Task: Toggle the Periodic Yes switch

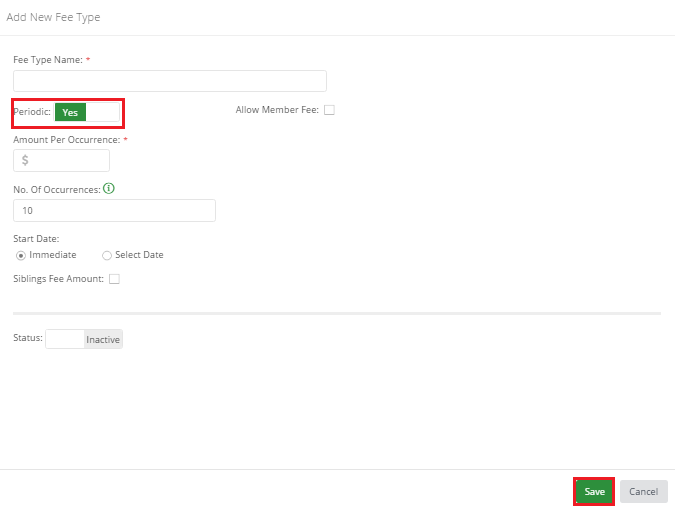Action: (87, 112)
